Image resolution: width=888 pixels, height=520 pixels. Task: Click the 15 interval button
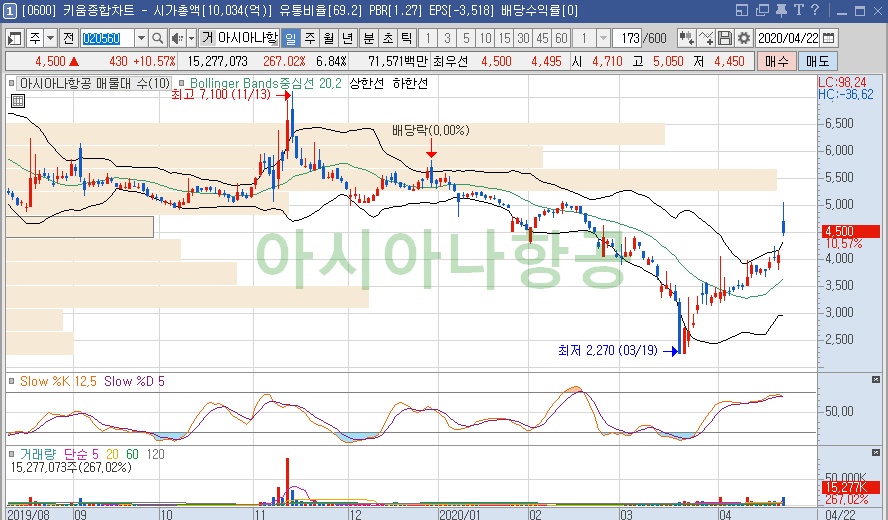pos(505,39)
